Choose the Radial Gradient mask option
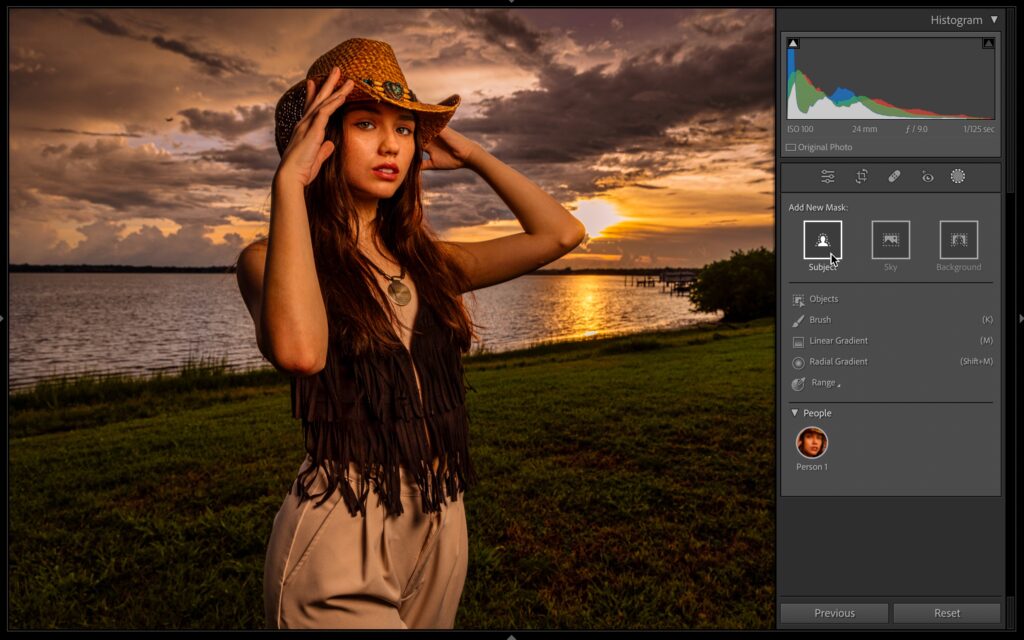The height and width of the screenshot is (640, 1024). pyautogui.click(x=837, y=362)
